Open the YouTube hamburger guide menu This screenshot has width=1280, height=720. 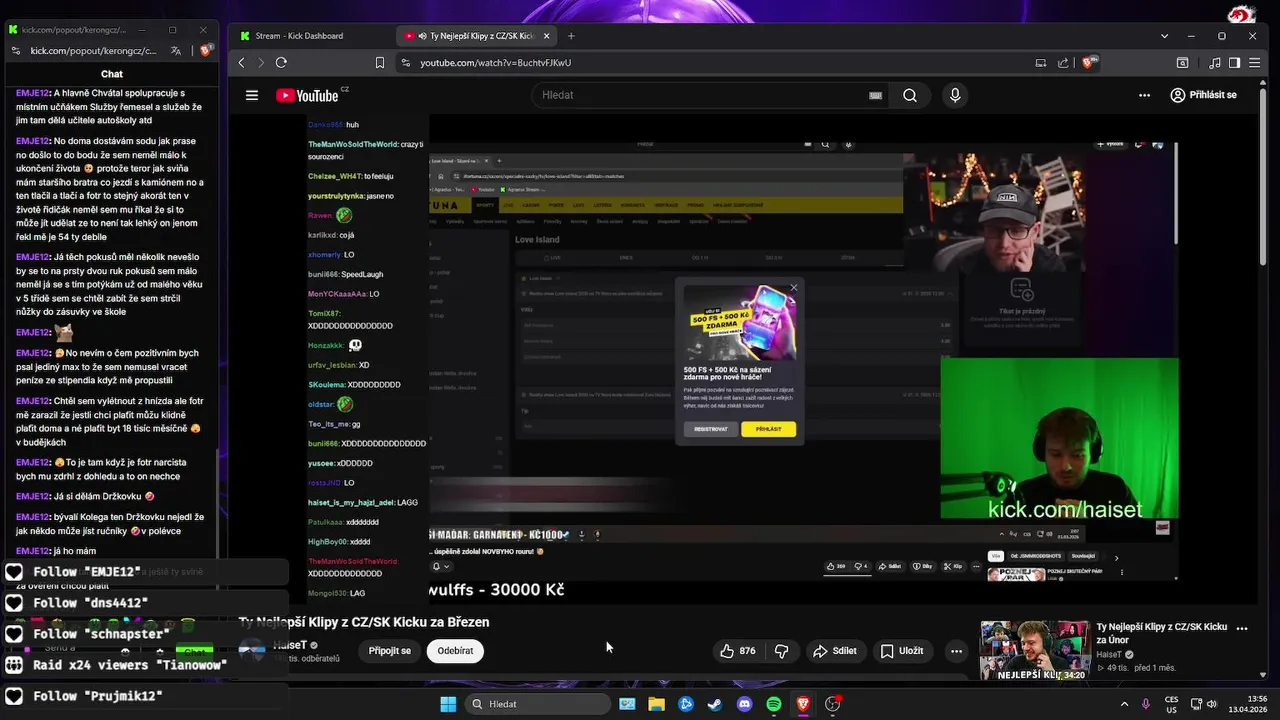(x=252, y=95)
